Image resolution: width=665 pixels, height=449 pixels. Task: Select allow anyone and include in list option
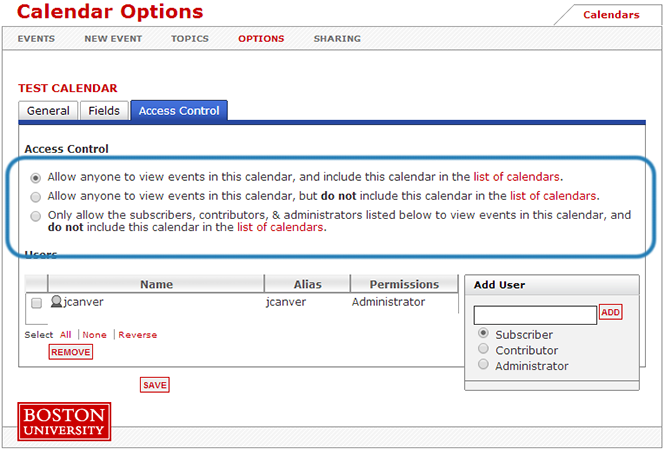37,177
